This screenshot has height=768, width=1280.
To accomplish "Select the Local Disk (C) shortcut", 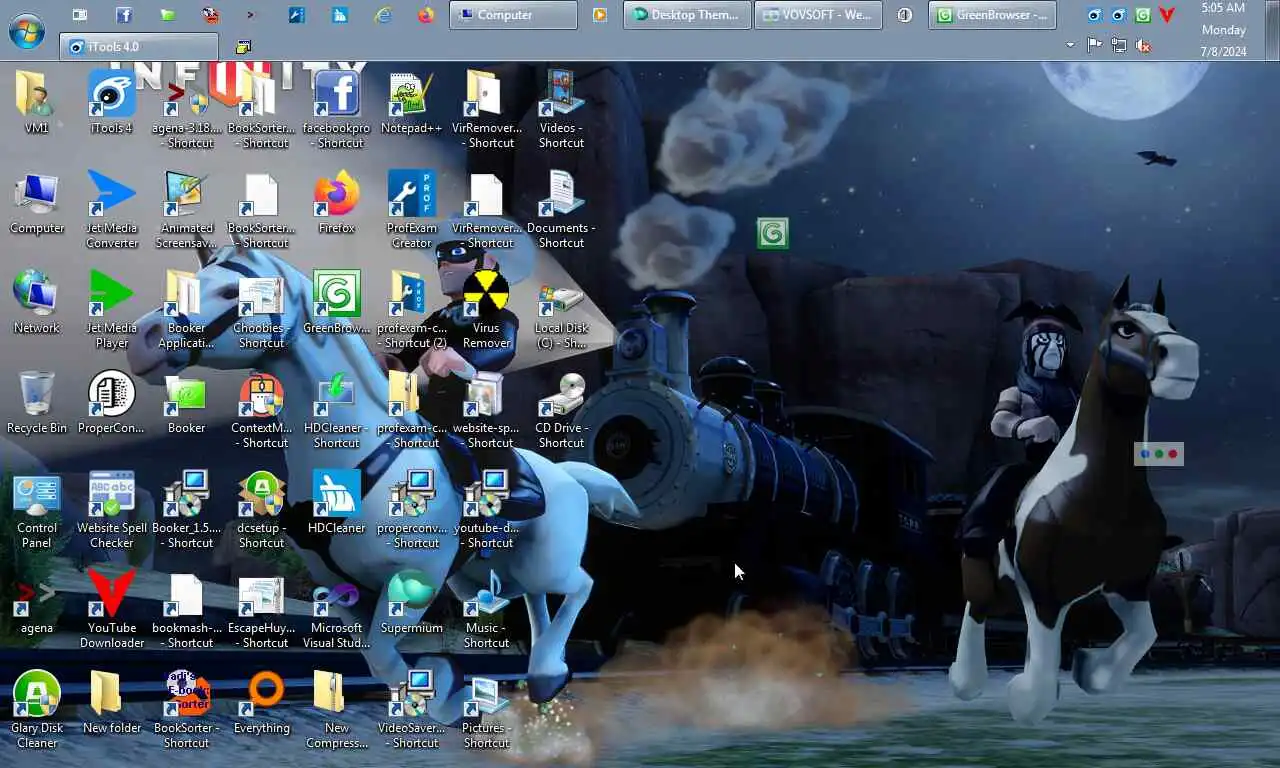I will [561, 309].
